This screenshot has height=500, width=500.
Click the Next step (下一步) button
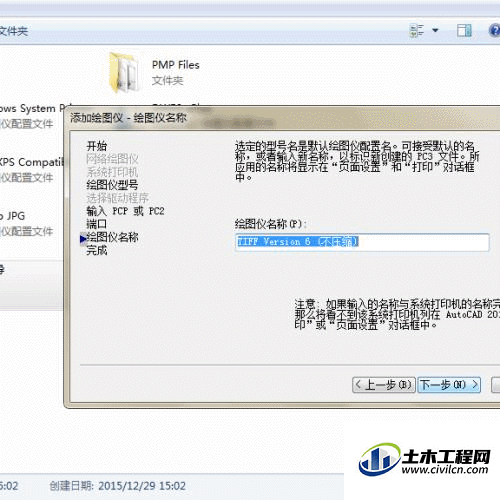(449, 385)
